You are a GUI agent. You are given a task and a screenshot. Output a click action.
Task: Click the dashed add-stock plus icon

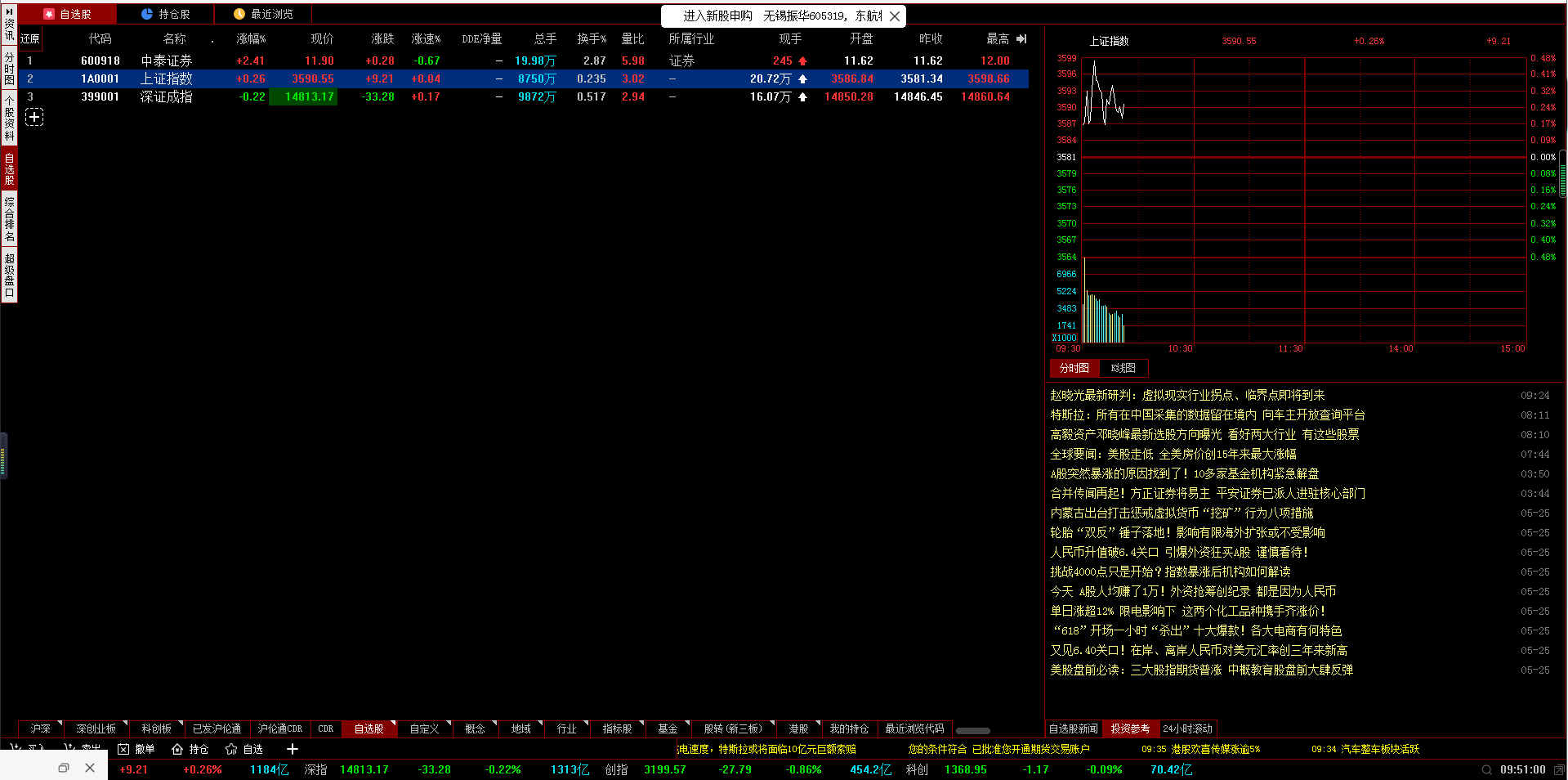tap(34, 118)
